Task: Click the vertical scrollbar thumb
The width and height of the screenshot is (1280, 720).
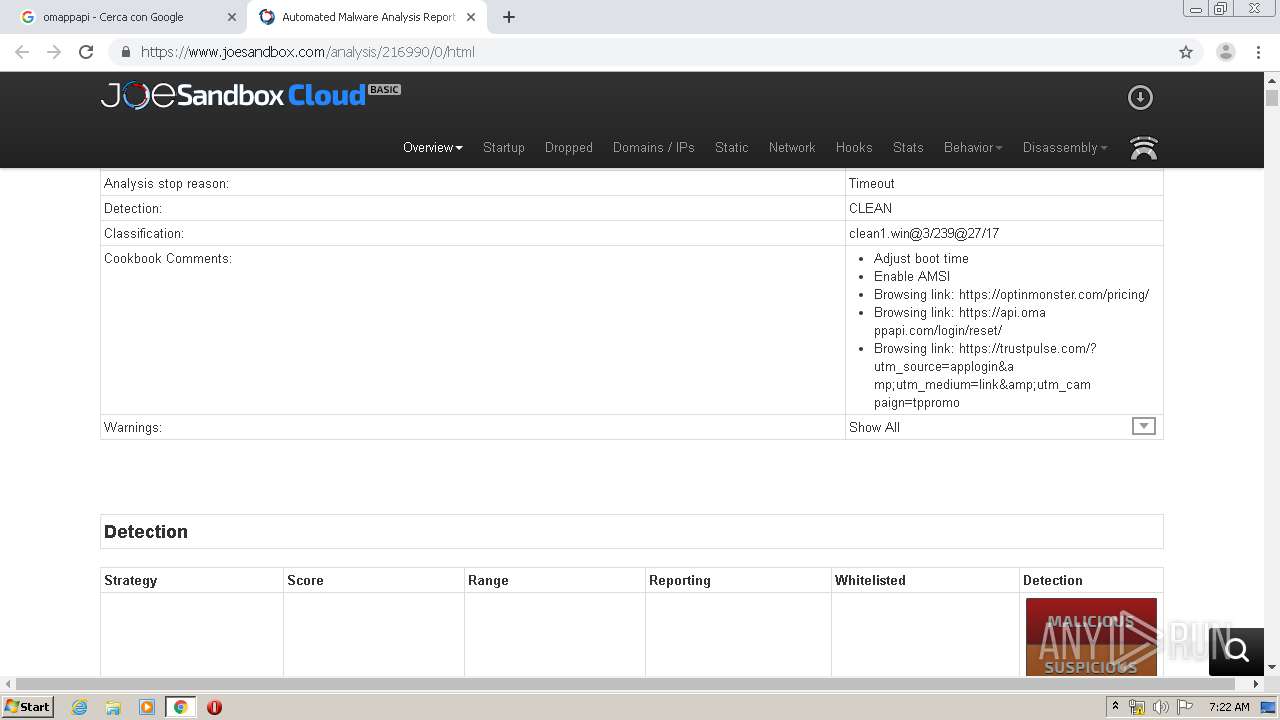Action: [1272, 98]
